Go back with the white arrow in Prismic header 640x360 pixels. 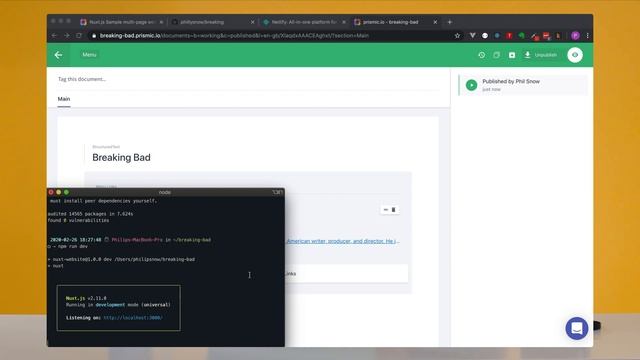(58, 55)
